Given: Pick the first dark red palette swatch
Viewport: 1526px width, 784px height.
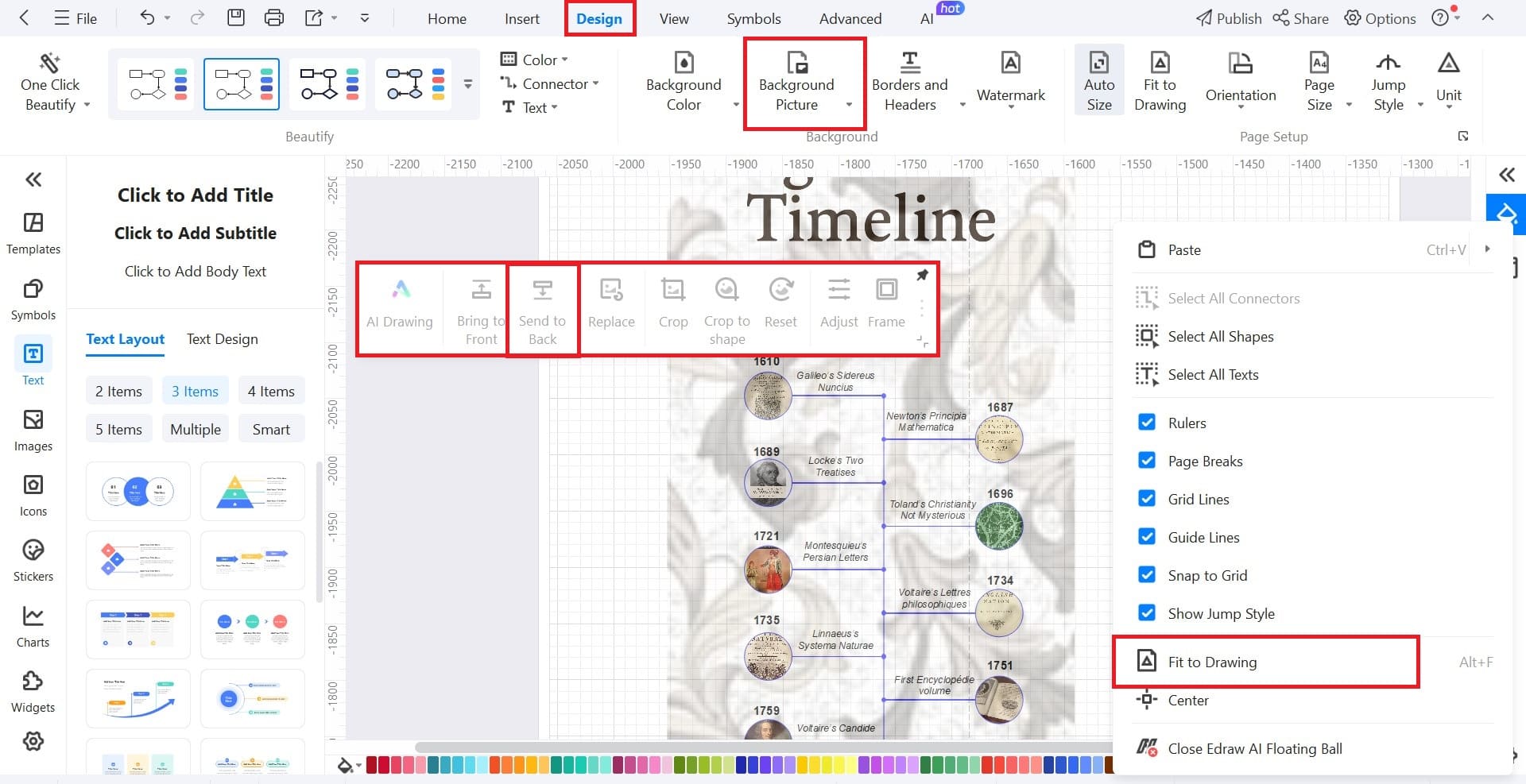Looking at the screenshot, I should [x=371, y=765].
